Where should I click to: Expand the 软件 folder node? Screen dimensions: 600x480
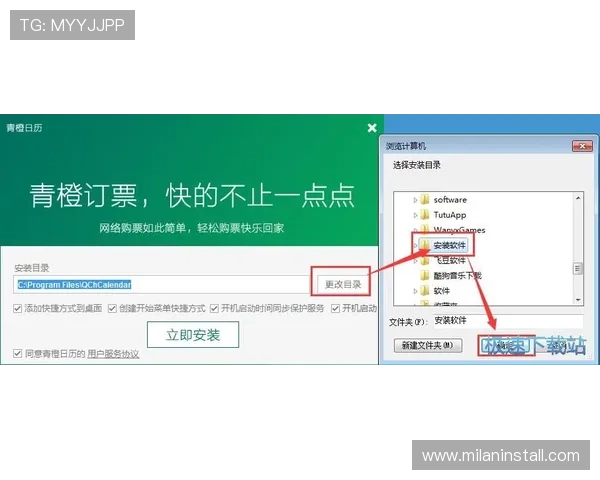click(415, 291)
